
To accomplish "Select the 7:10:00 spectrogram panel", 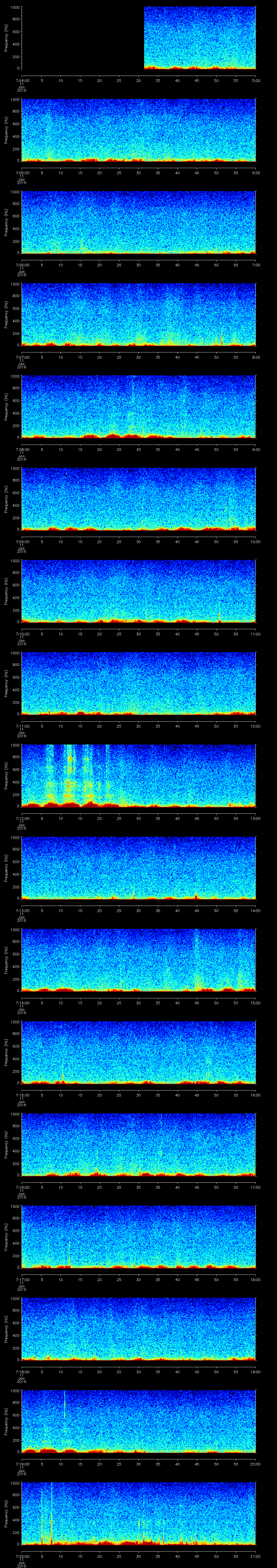I will (138, 590).
